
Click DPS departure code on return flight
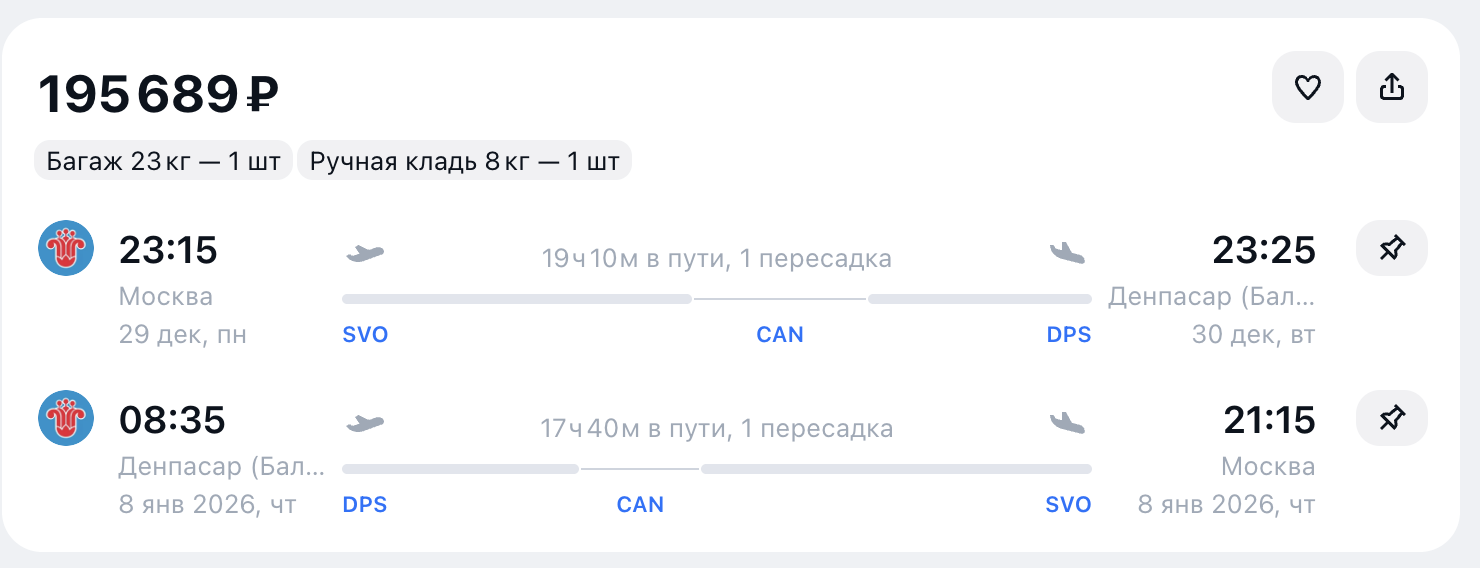click(x=365, y=505)
